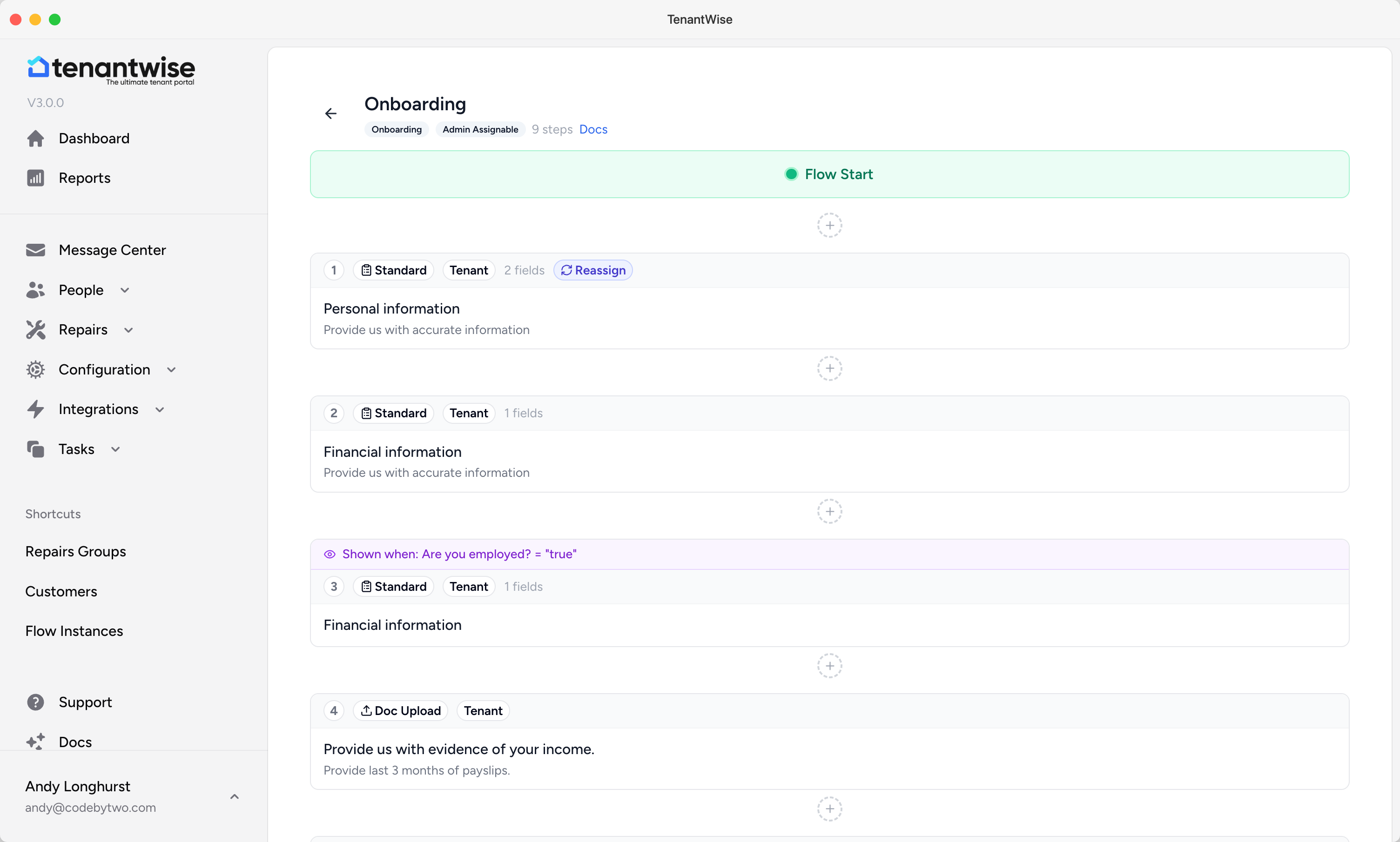Click the back arrow next to Onboarding
This screenshot has width=1400, height=842.
[x=330, y=114]
